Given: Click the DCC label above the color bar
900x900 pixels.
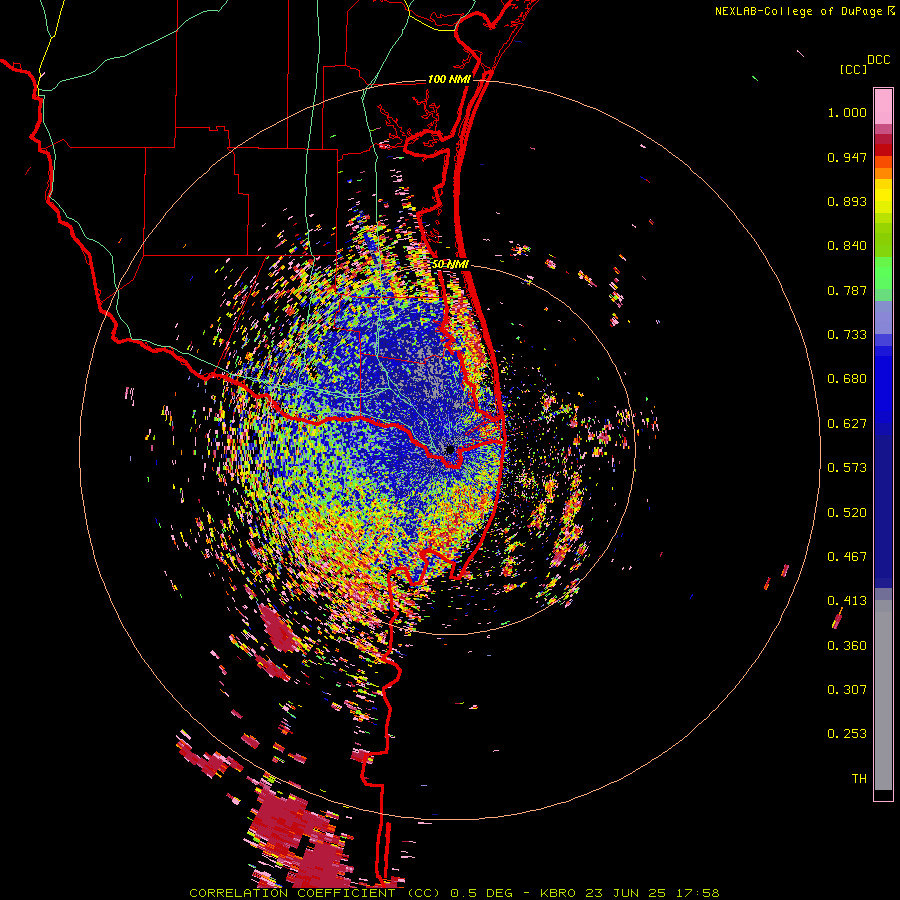Looking at the screenshot, I should click(x=879, y=60).
